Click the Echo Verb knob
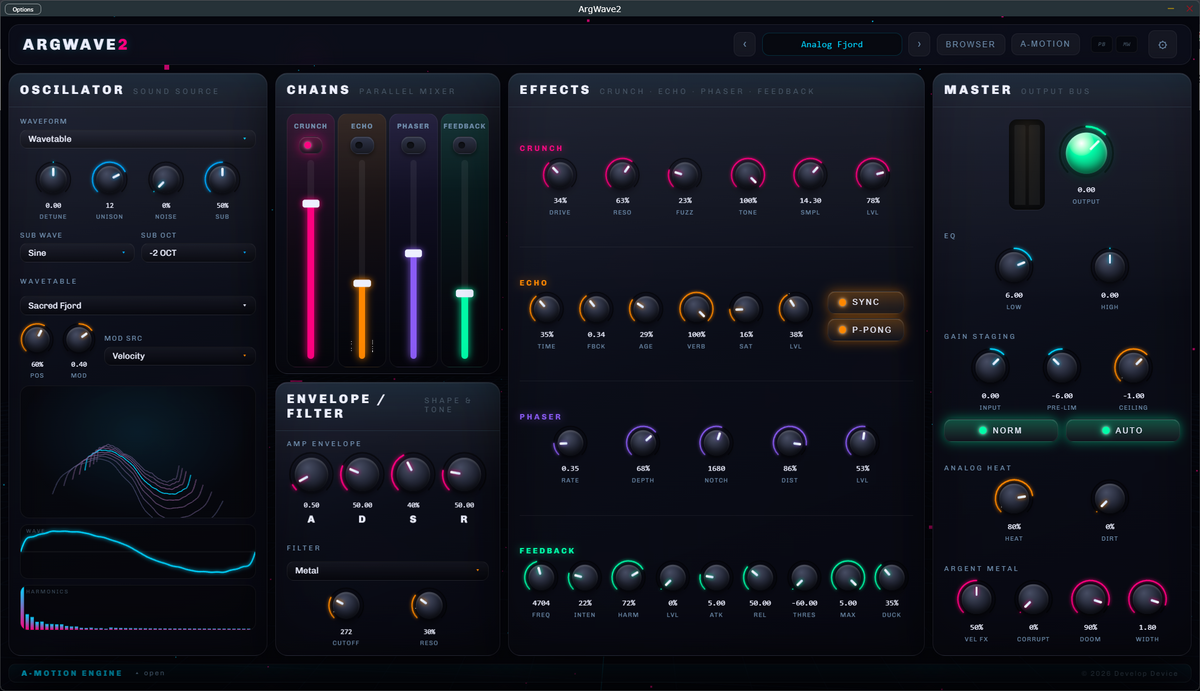The image size is (1200, 691). tap(696, 308)
